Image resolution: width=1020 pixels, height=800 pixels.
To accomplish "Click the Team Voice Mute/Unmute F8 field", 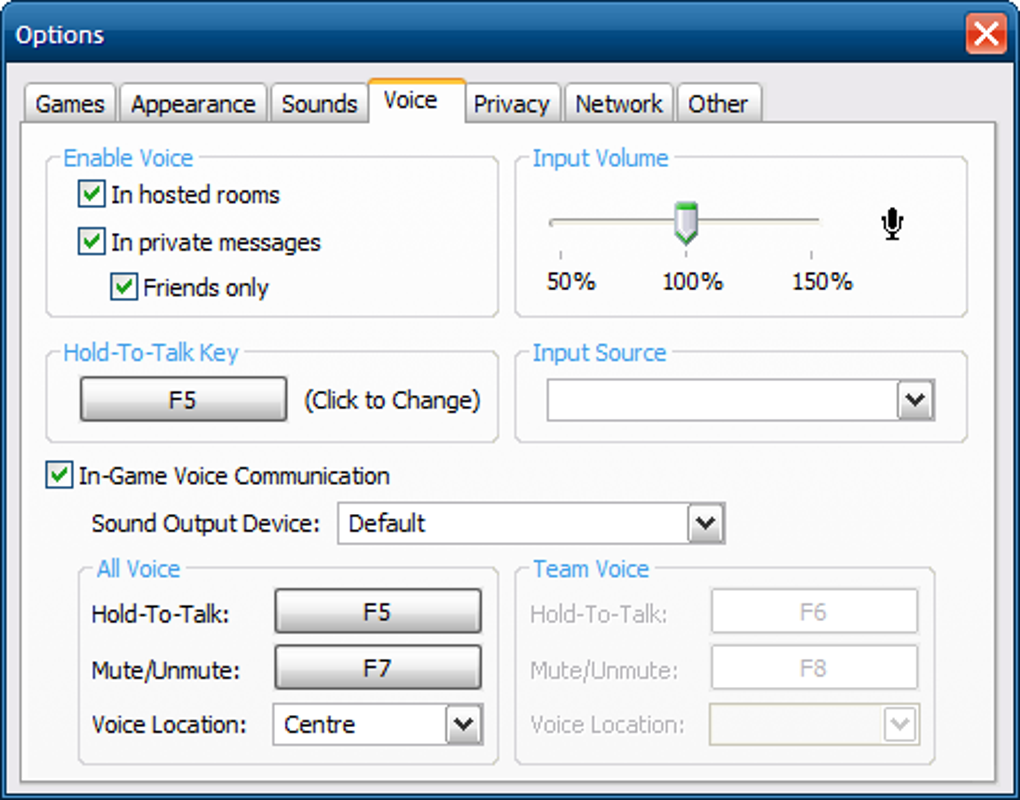I will 814,667.
